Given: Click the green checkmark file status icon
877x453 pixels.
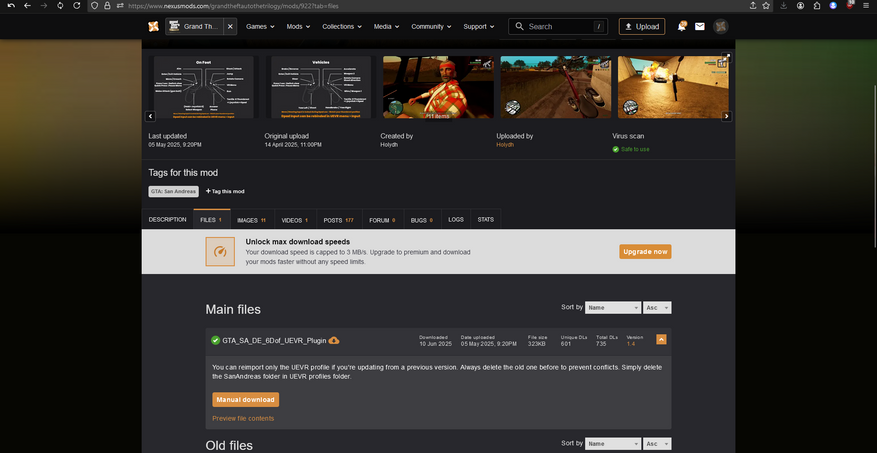Looking at the screenshot, I should point(215,341).
